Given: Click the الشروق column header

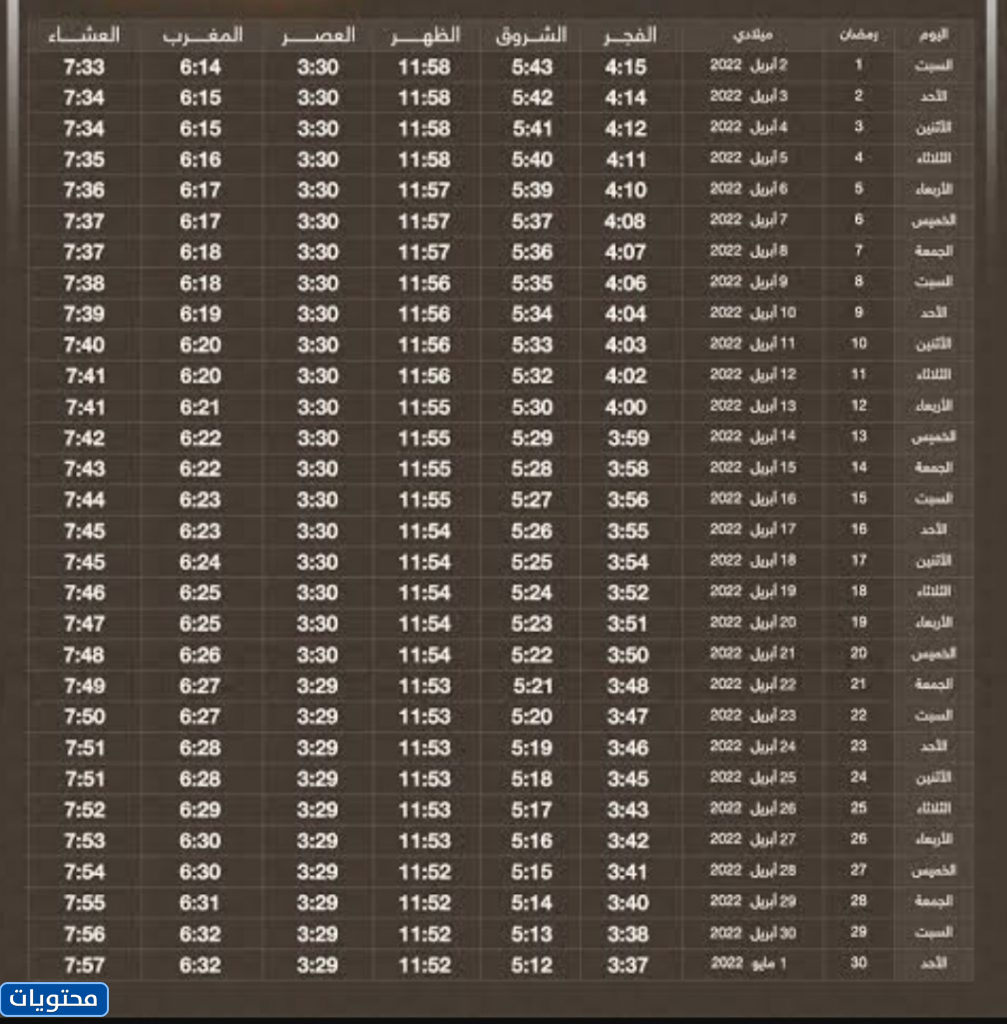Looking at the screenshot, I should click(531, 35).
